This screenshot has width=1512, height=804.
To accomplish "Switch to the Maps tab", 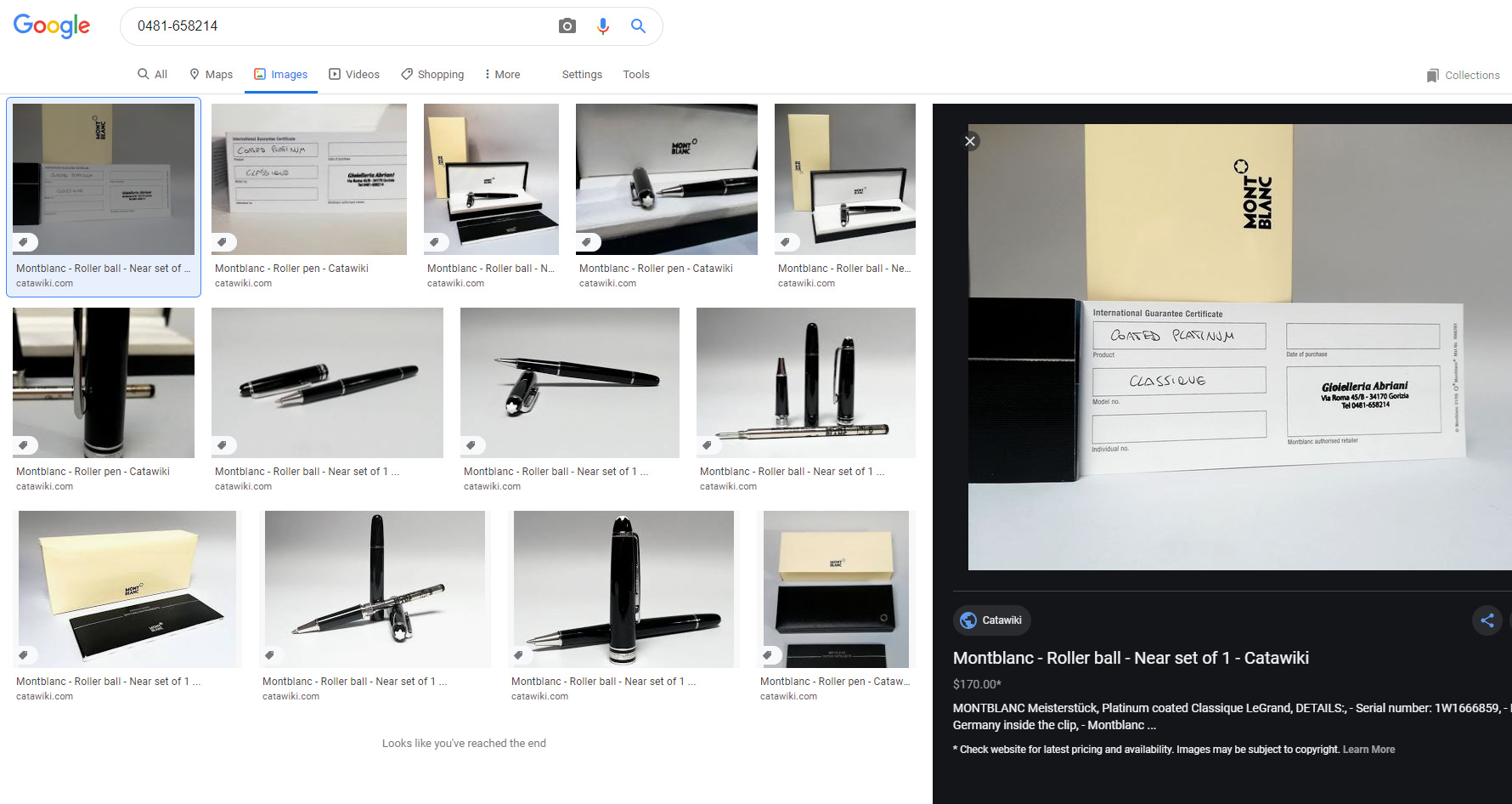I will coord(211,75).
